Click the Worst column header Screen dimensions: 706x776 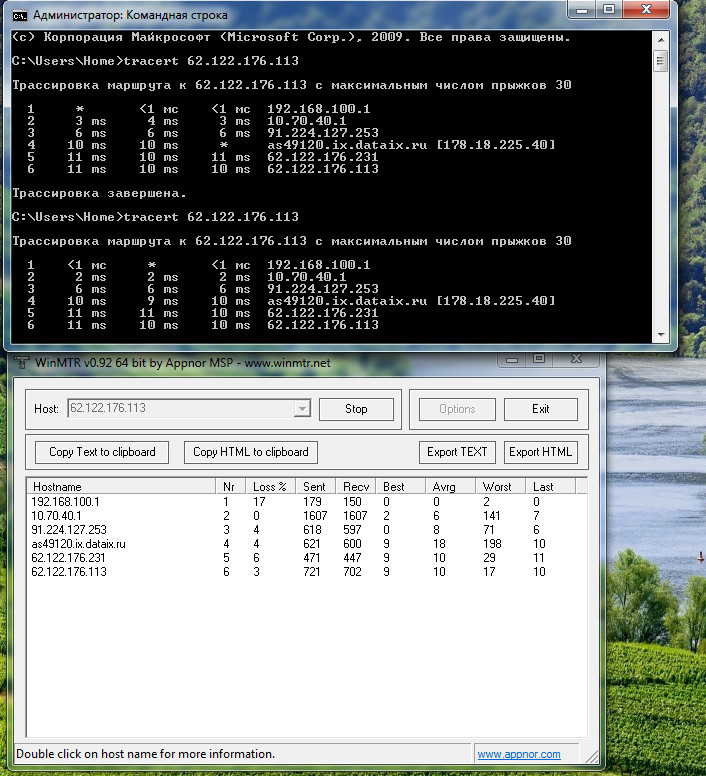click(497, 486)
